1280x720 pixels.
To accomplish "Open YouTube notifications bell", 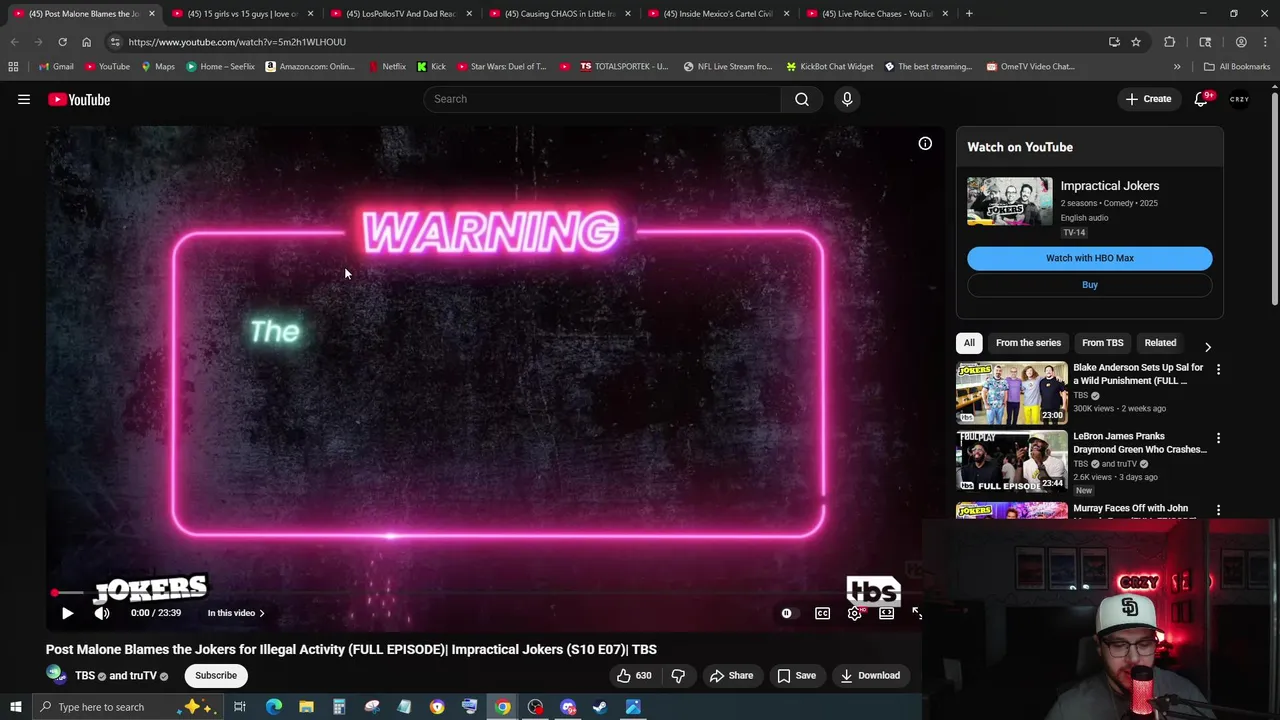I will [1201, 99].
